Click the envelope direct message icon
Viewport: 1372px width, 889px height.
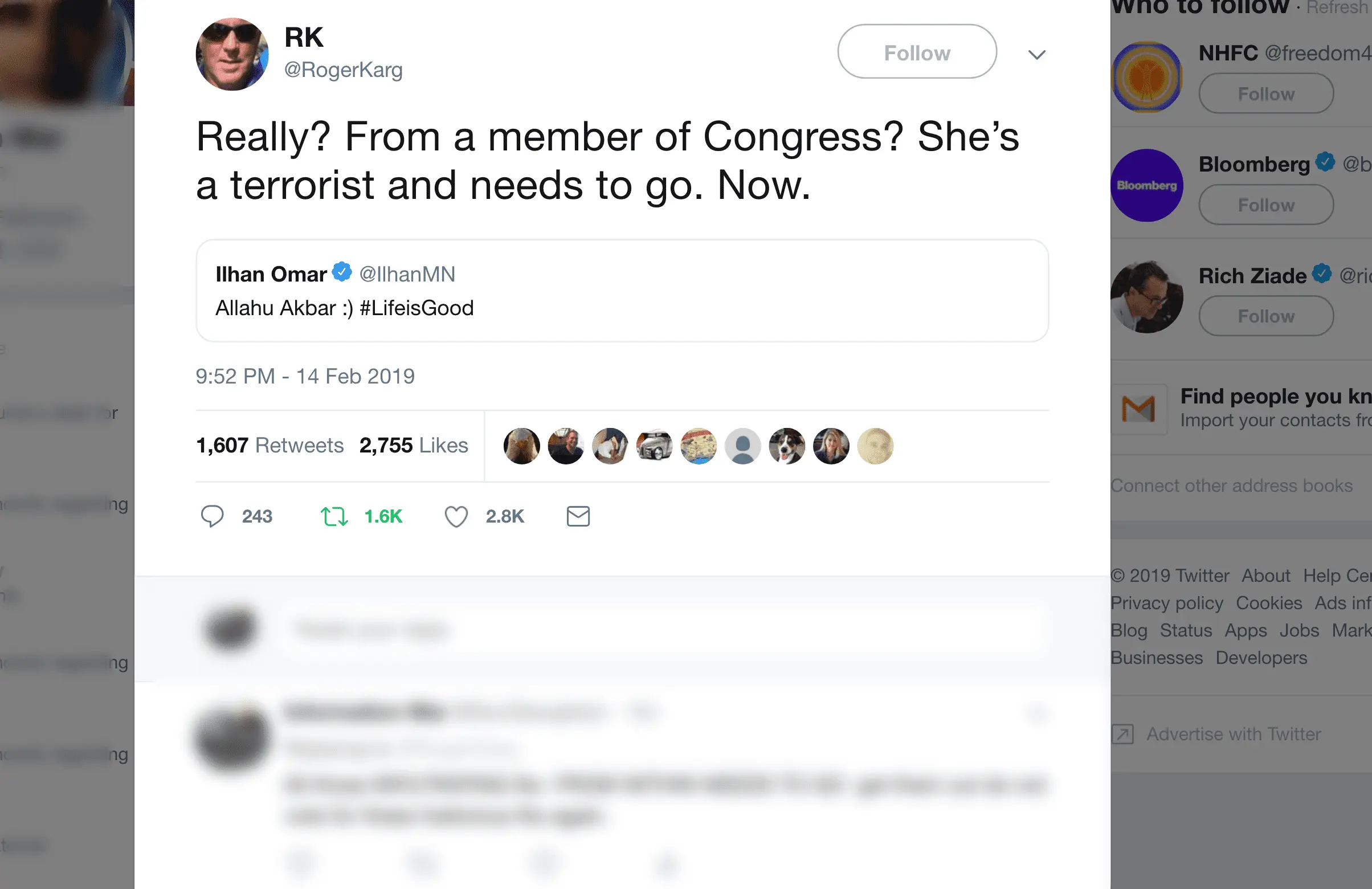pos(578,516)
